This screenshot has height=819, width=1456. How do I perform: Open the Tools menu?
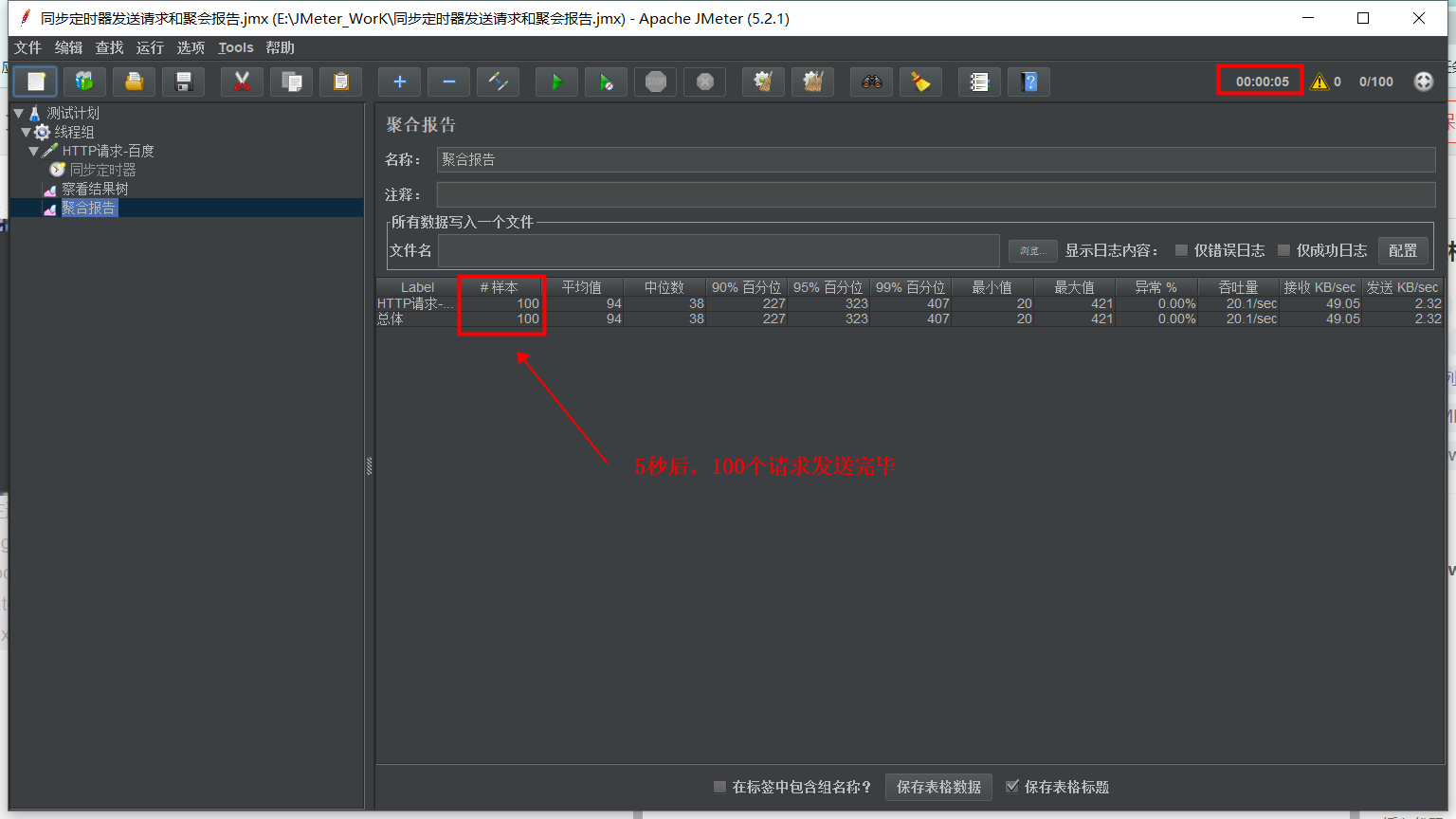235,47
